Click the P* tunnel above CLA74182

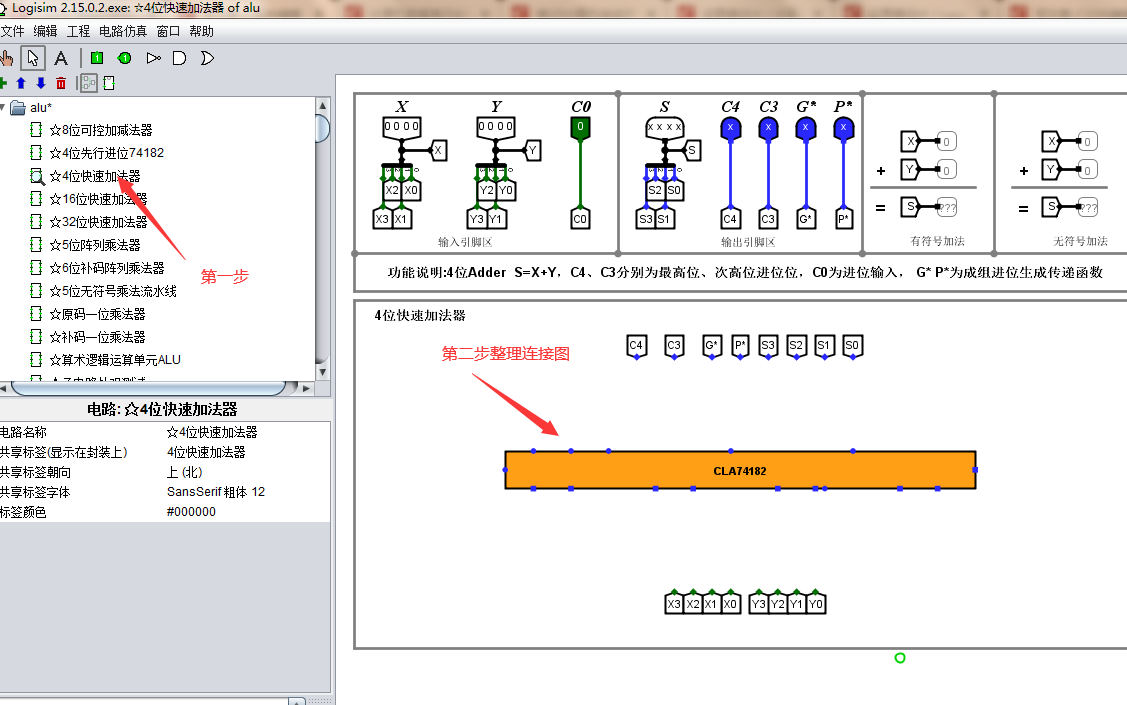[740, 346]
